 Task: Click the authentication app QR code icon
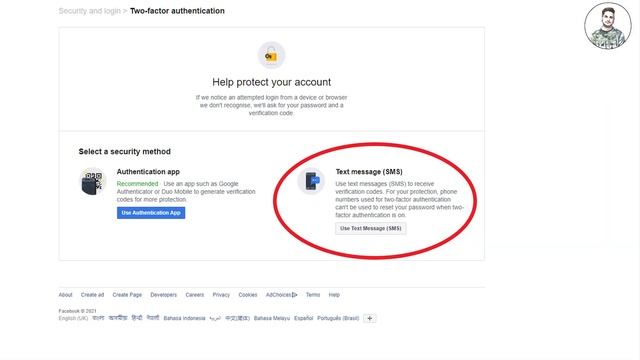tap(93, 181)
